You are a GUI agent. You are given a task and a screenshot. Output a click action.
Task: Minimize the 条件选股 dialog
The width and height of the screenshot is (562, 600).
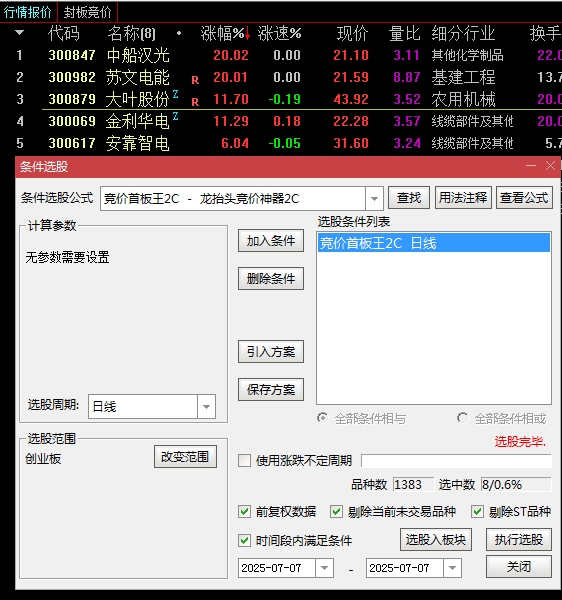coord(531,166)
